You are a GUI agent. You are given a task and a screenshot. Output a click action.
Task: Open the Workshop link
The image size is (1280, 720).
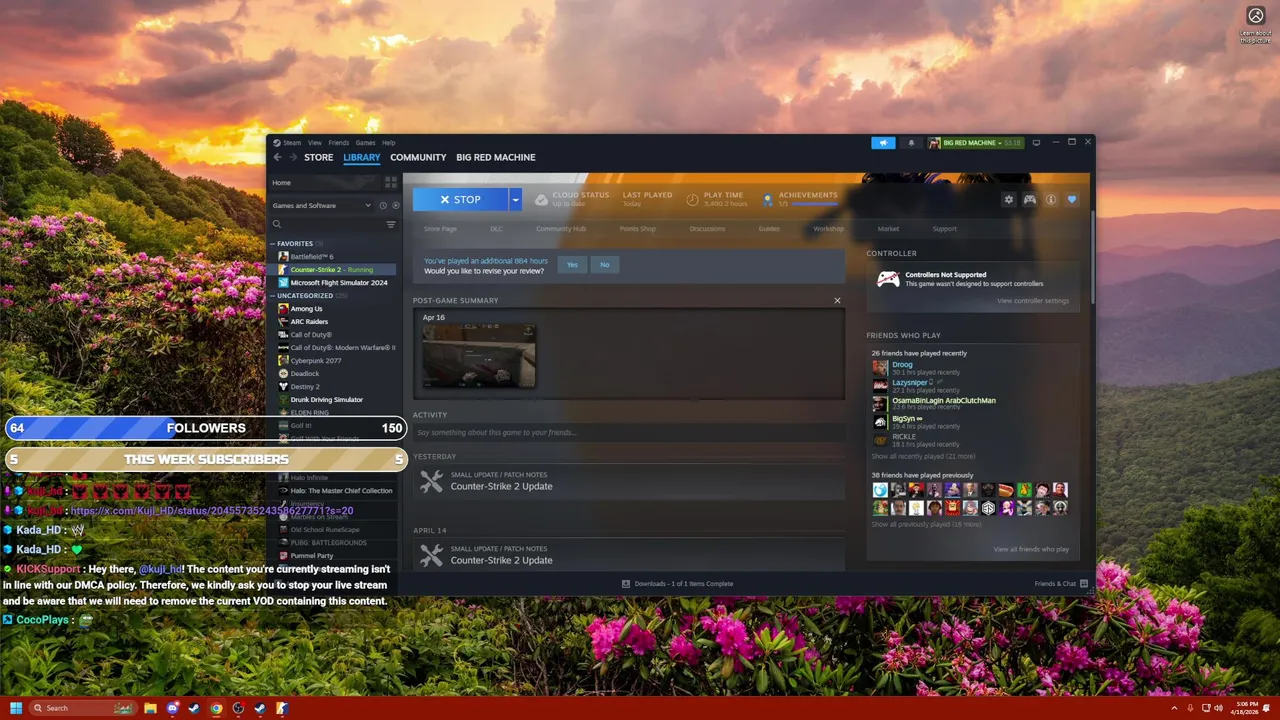pos(829,229)
